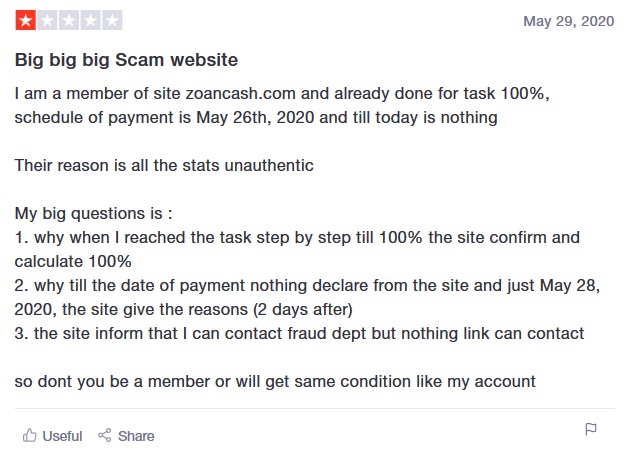Click the sentence about stats unauthentic
This screenshot has height=463, width=627.
164,166
